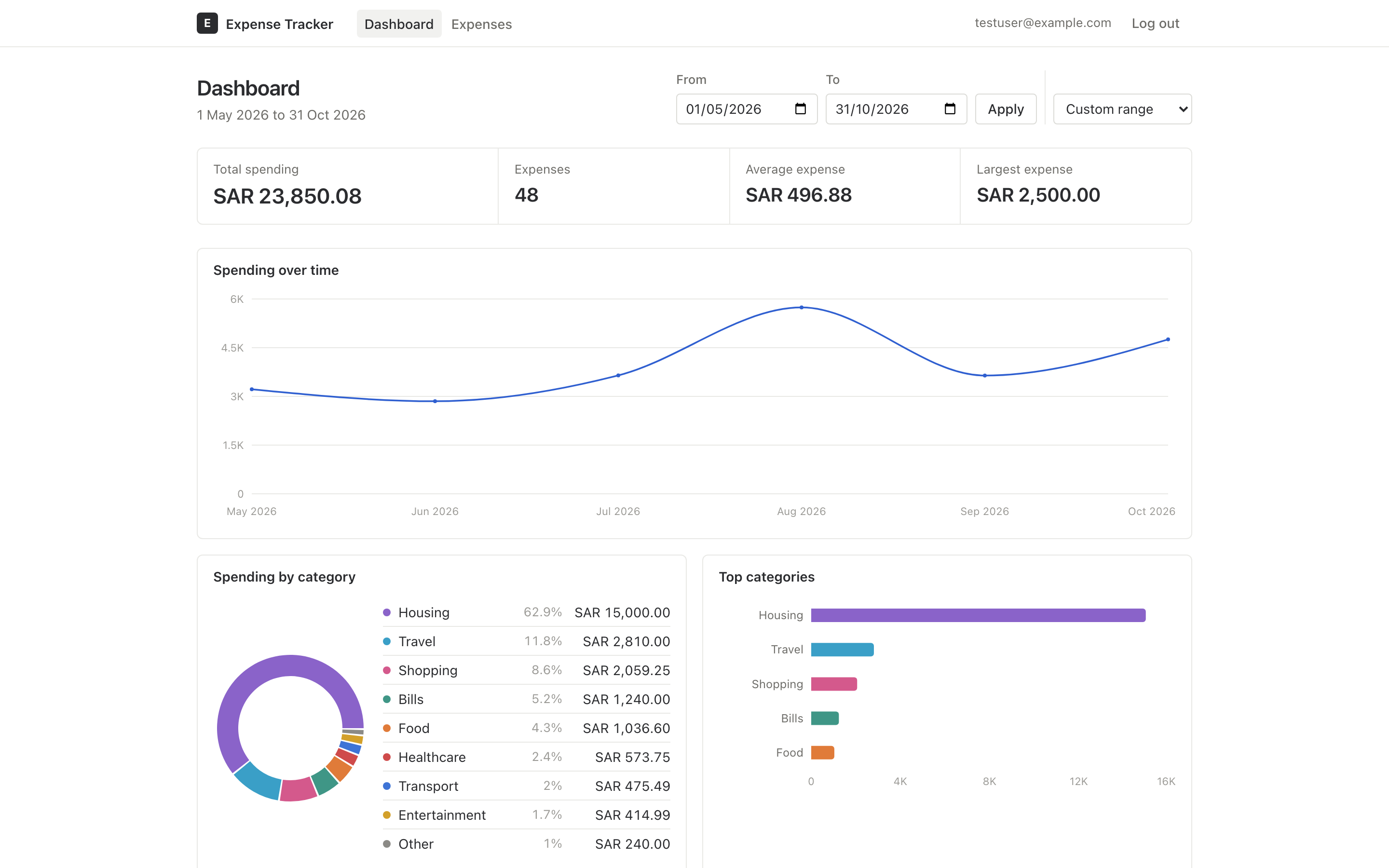Select the Aug 2026 peak point on chart
Viewport: 1389px width, 868px height.
coord(801,308)
